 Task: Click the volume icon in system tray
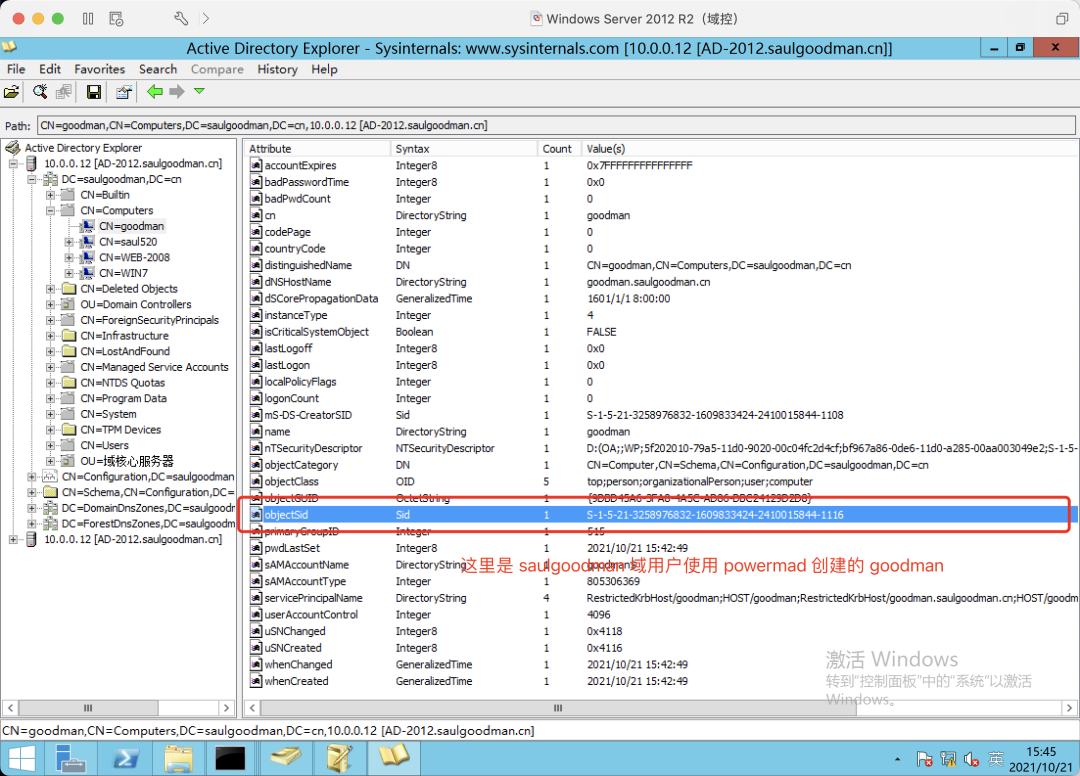pos(971,759)
